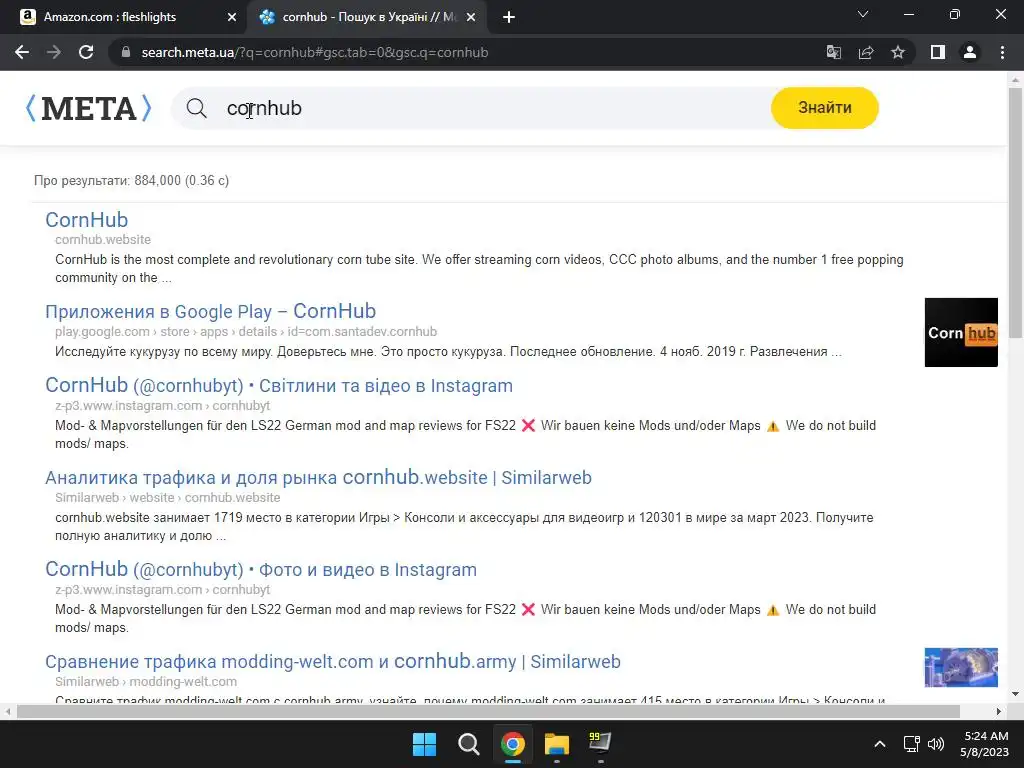Click the share page icon in address bar

pyautogui.click(x=866, y=52)
